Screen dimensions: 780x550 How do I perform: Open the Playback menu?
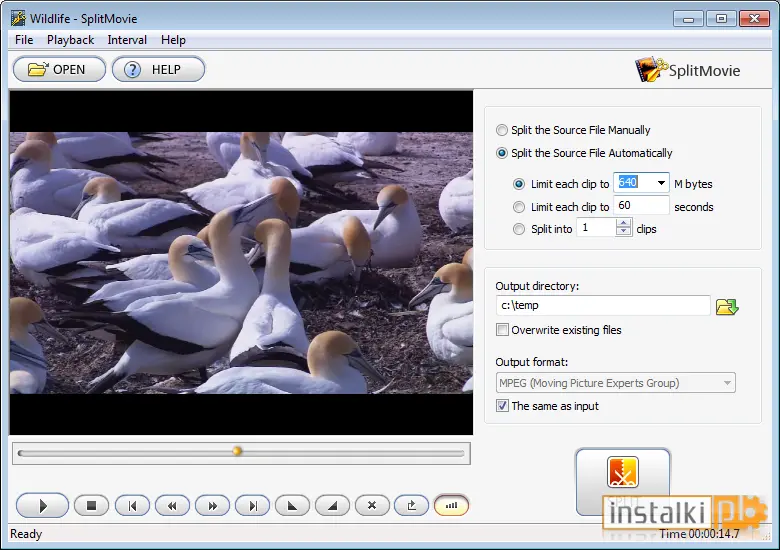tap(70, 40)
